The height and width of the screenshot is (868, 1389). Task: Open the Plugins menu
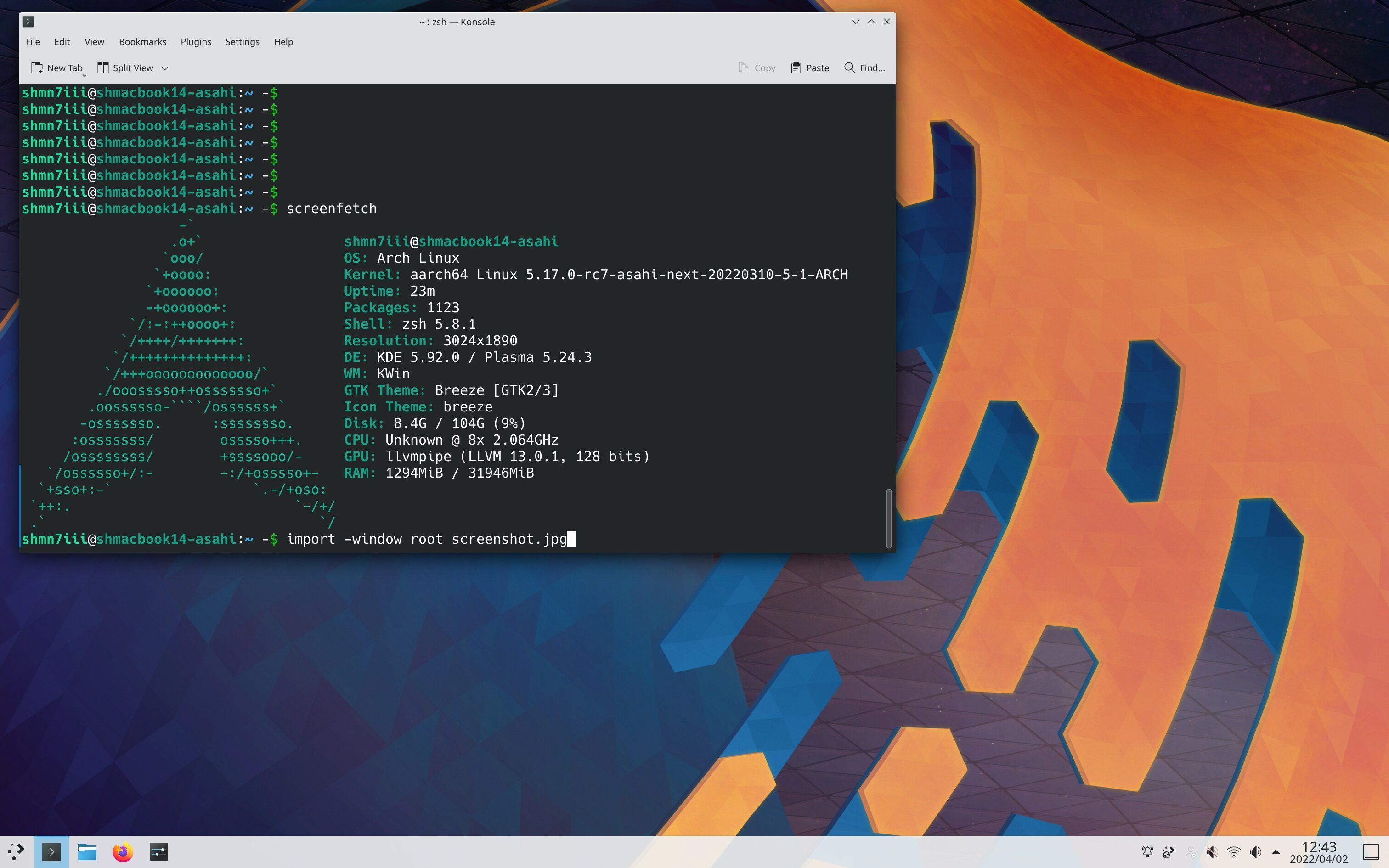point(196,42)
